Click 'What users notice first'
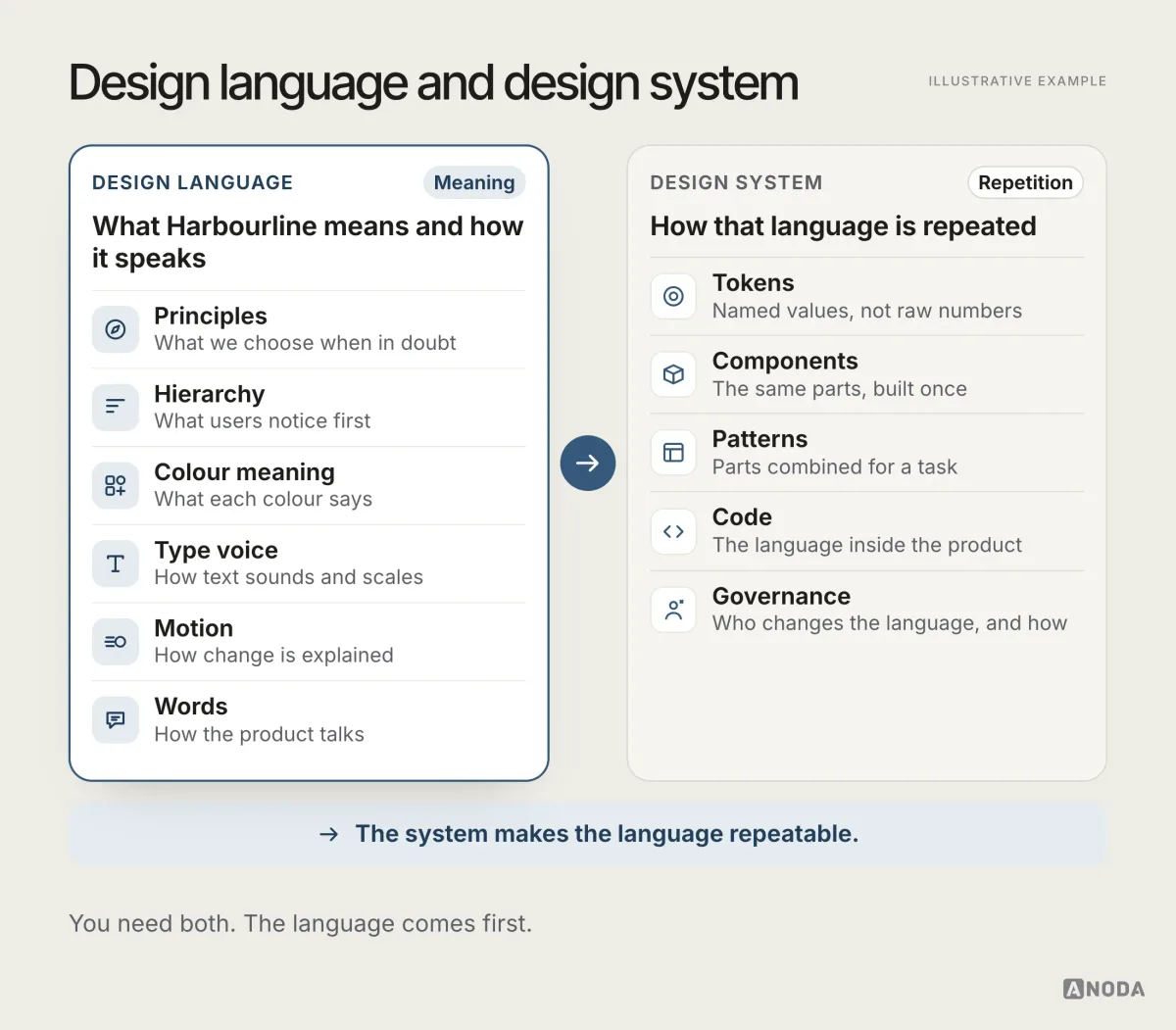This screenshot has width=1176, height=1030. pos(263,421)
